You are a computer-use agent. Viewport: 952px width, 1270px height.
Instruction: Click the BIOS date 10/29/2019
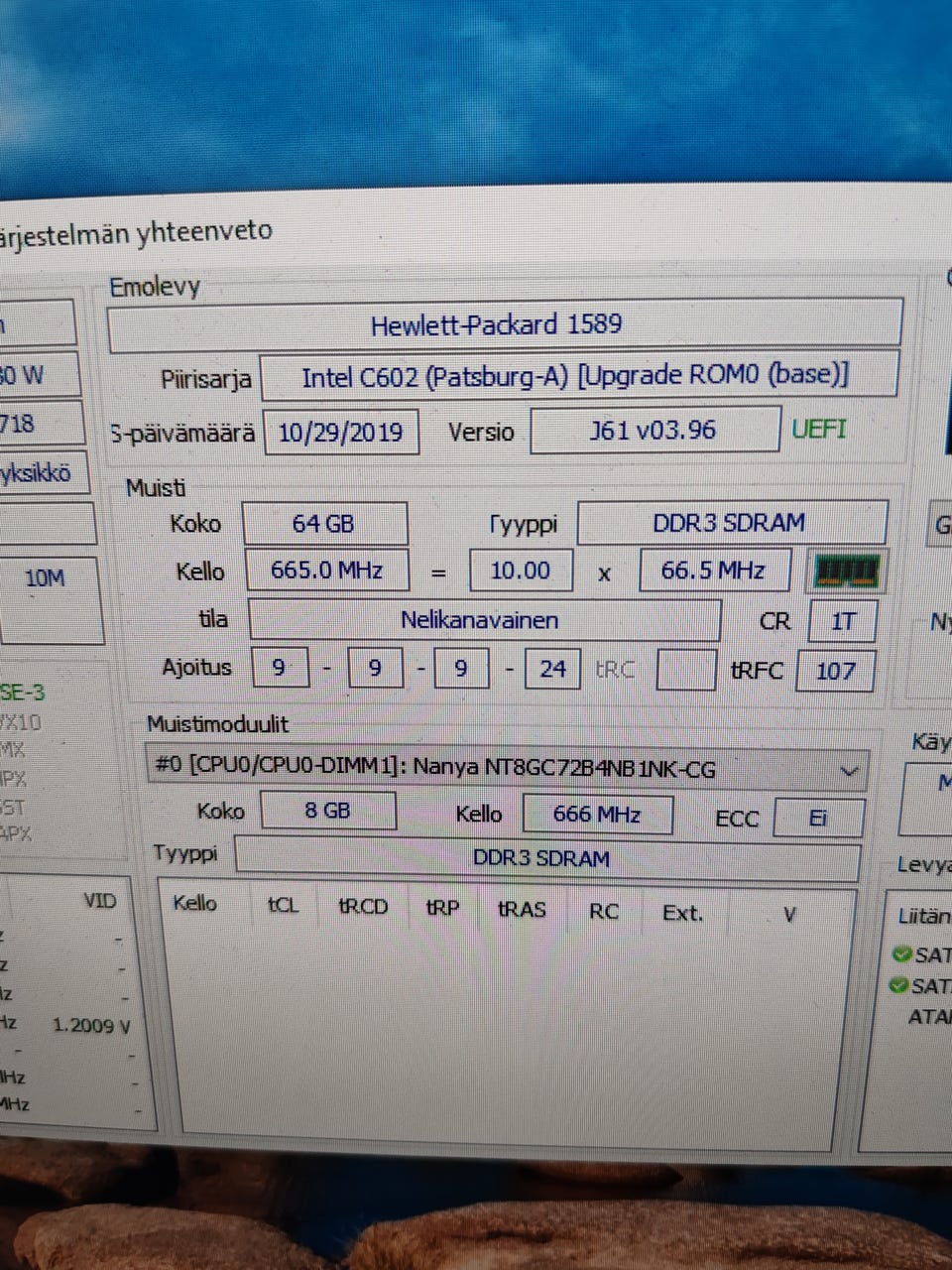(340, 433)
